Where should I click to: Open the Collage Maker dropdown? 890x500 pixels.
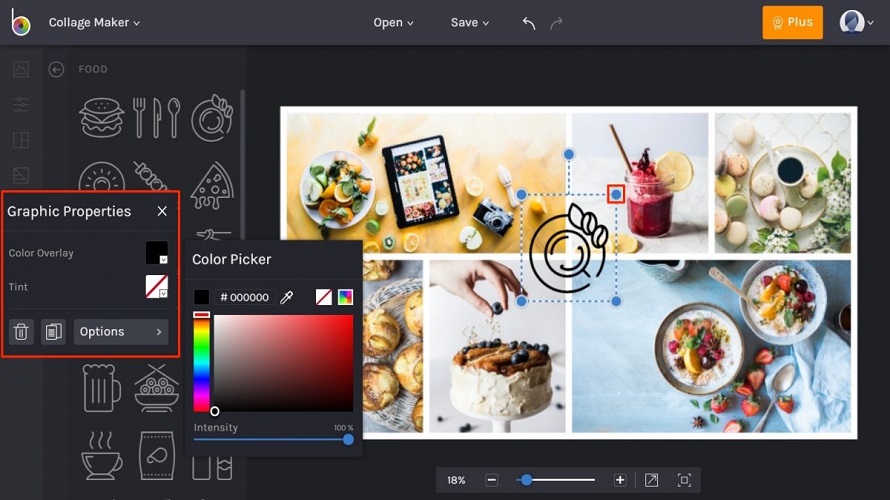click(x=94, y=22)
